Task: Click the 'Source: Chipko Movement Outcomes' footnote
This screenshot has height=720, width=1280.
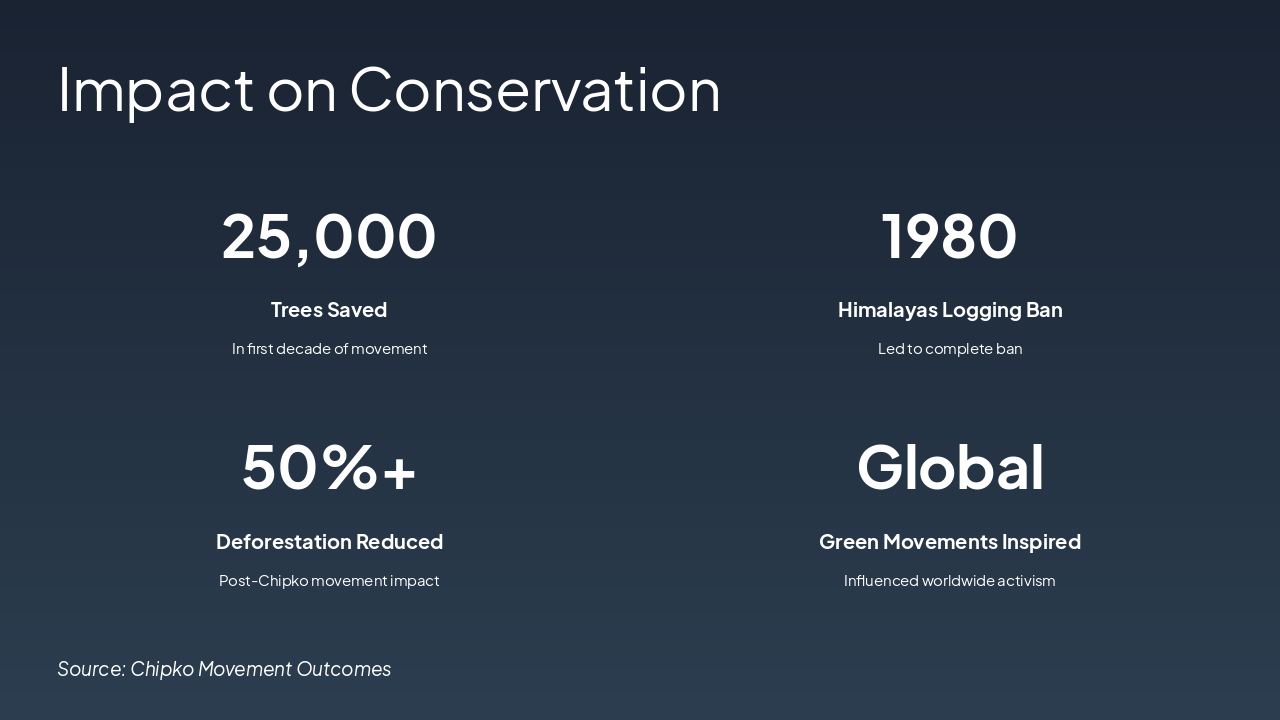Action: [x=224, y=669]
